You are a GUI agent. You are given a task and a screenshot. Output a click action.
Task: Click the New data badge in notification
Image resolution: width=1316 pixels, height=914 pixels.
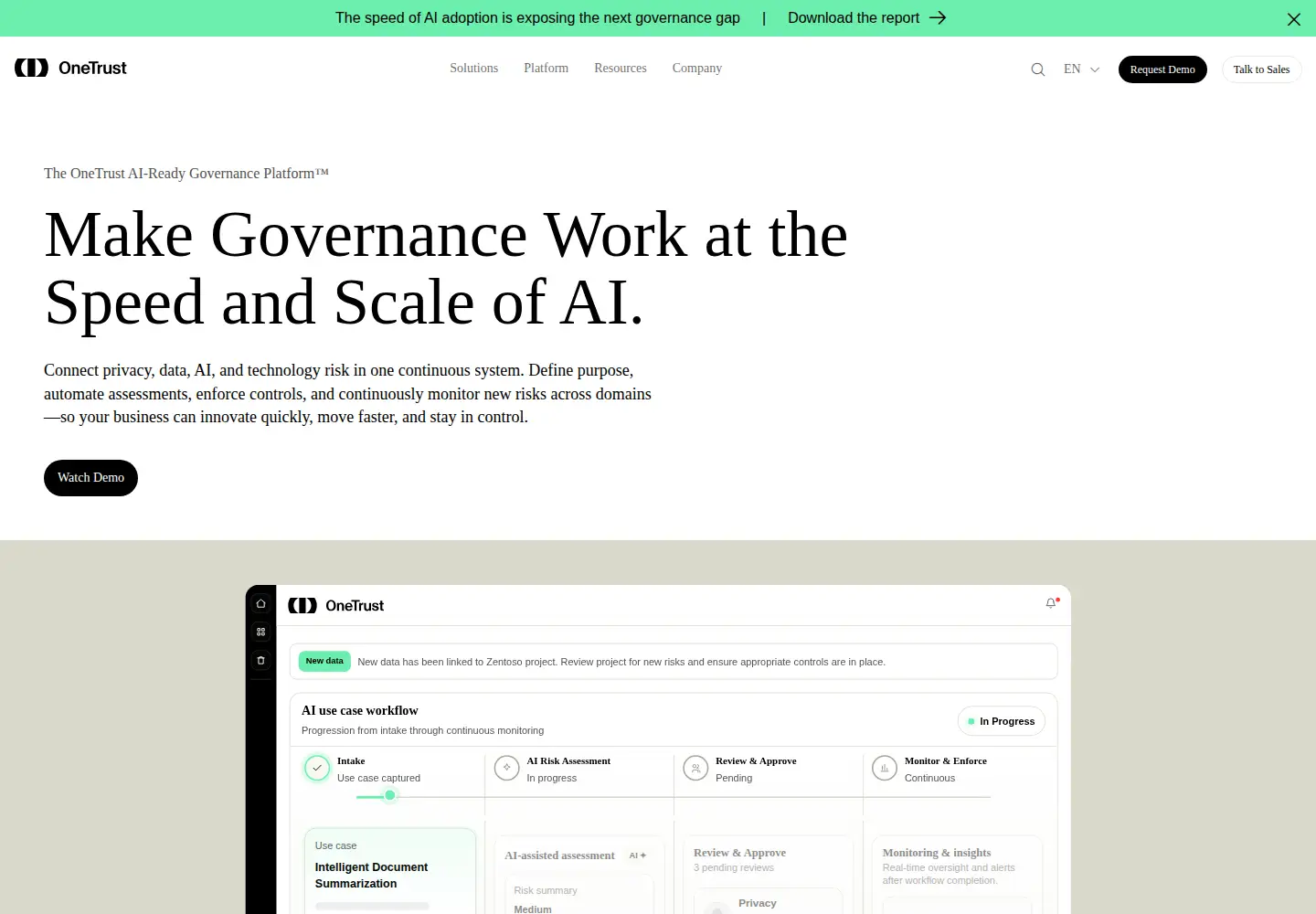pos(324,661)
